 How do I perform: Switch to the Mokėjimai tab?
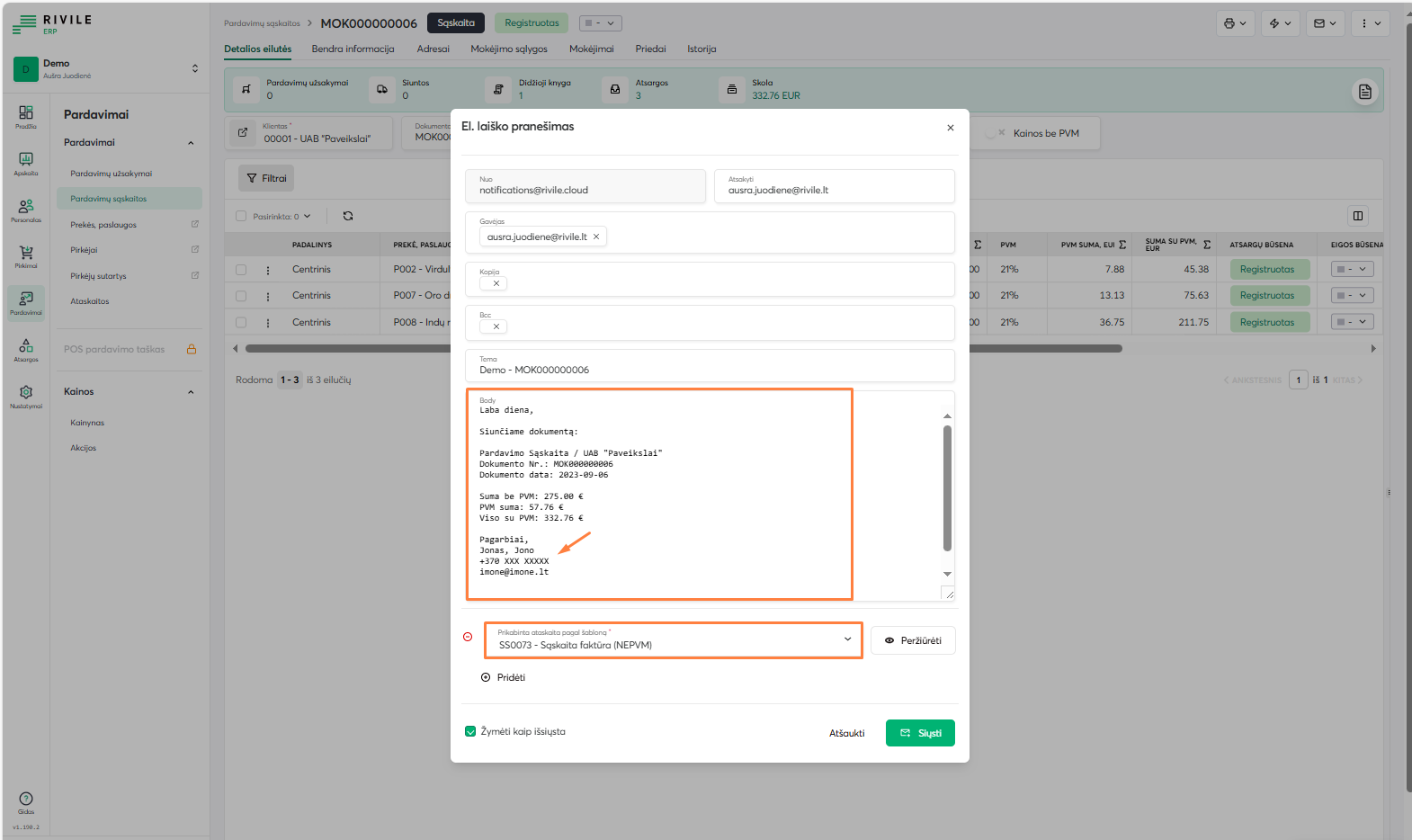[591, 49]
